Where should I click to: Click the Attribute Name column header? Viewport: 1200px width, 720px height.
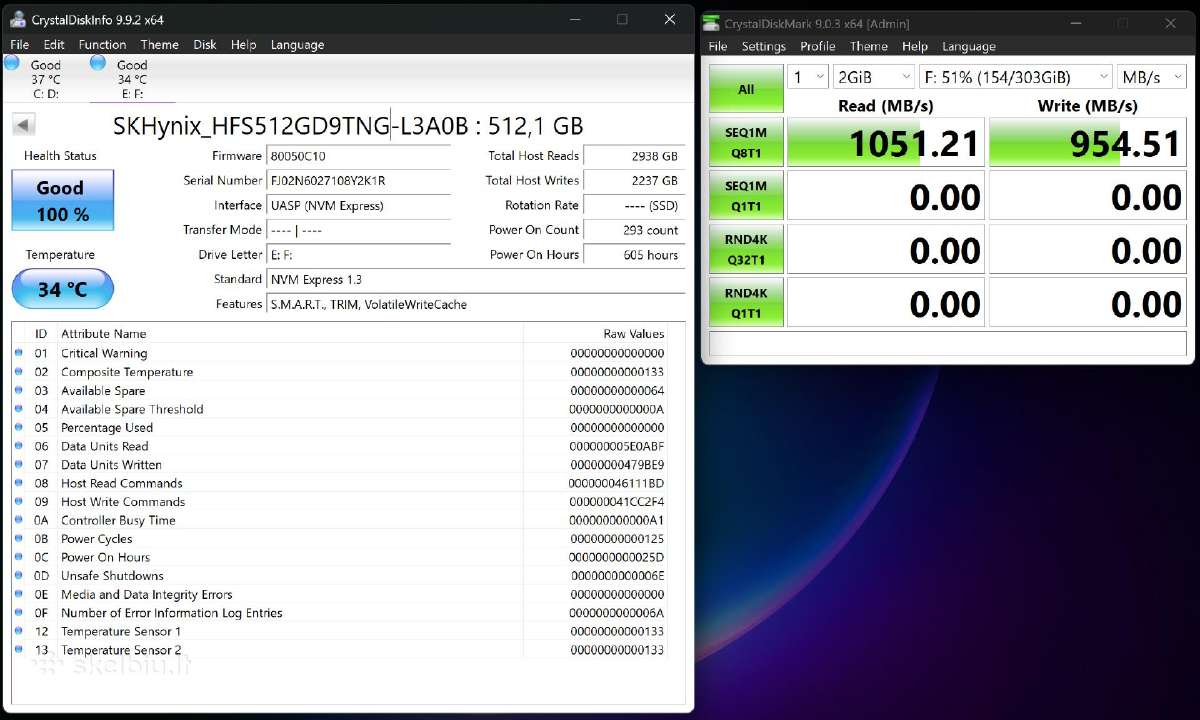[x=104, y=334]
